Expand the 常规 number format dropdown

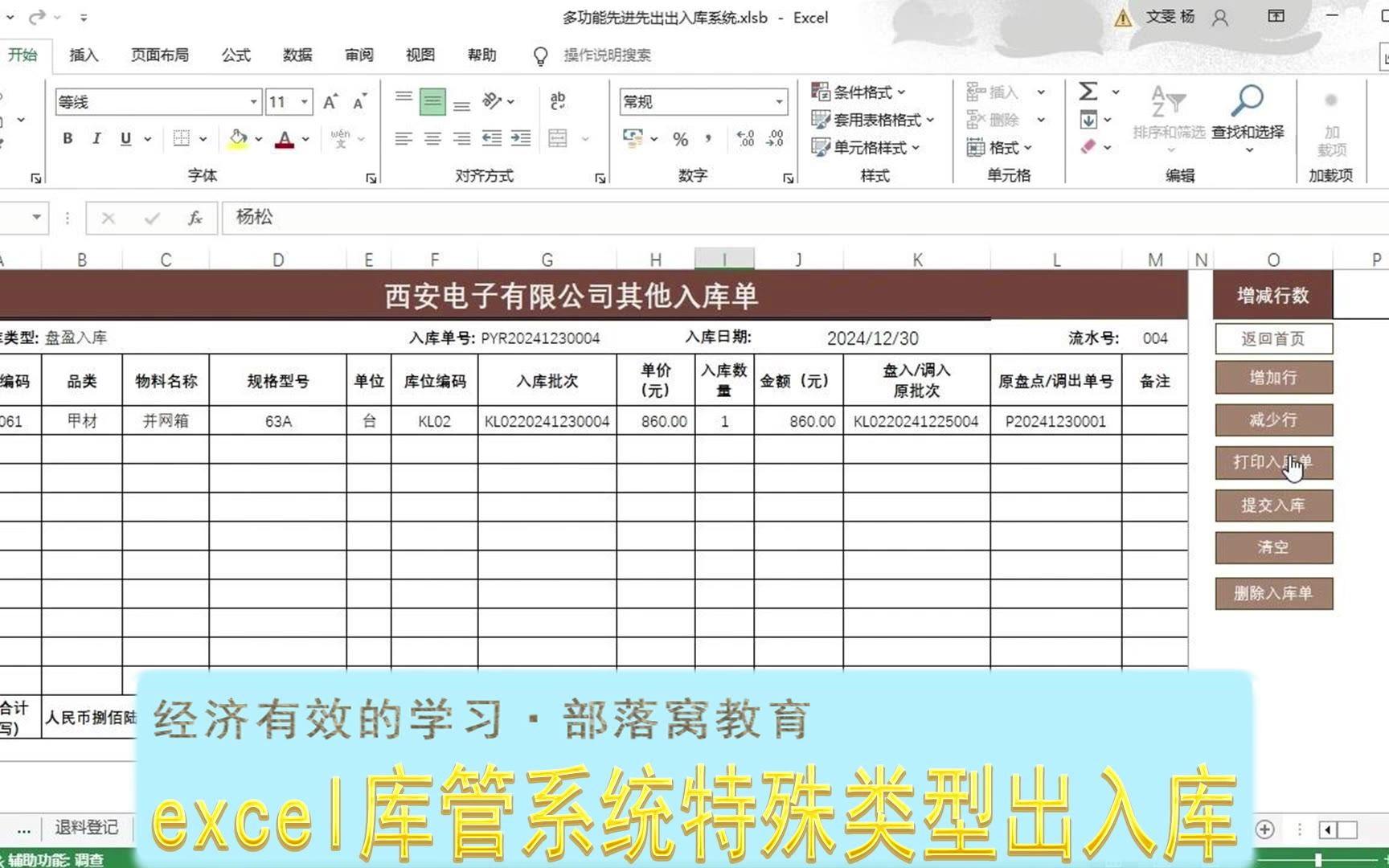[x=778, y=102]
